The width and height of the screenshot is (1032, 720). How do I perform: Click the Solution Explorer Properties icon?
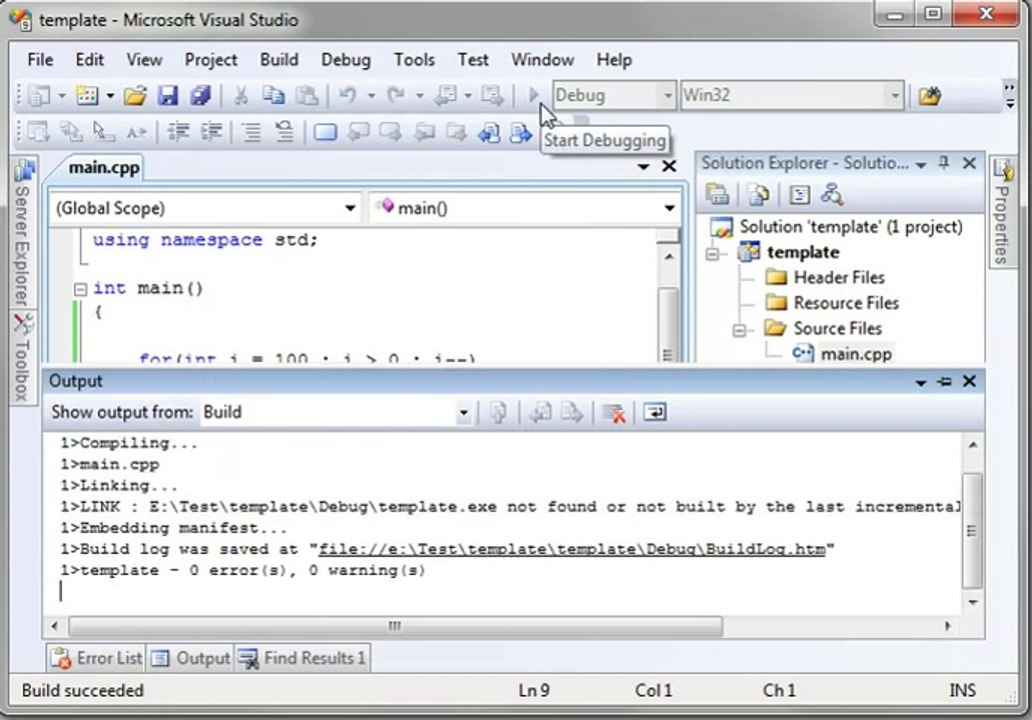(x=717, y=194)
